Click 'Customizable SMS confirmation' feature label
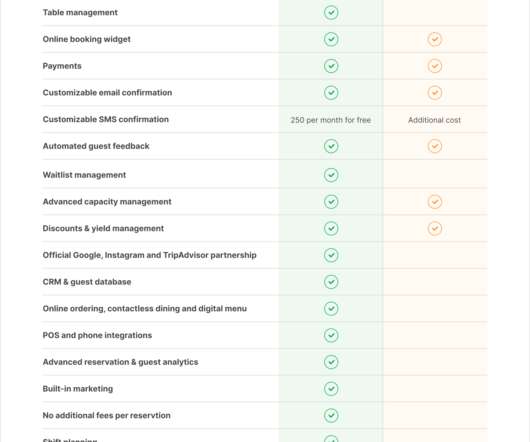The width and height of the screenshot is (530, 442). pos(105,119)
